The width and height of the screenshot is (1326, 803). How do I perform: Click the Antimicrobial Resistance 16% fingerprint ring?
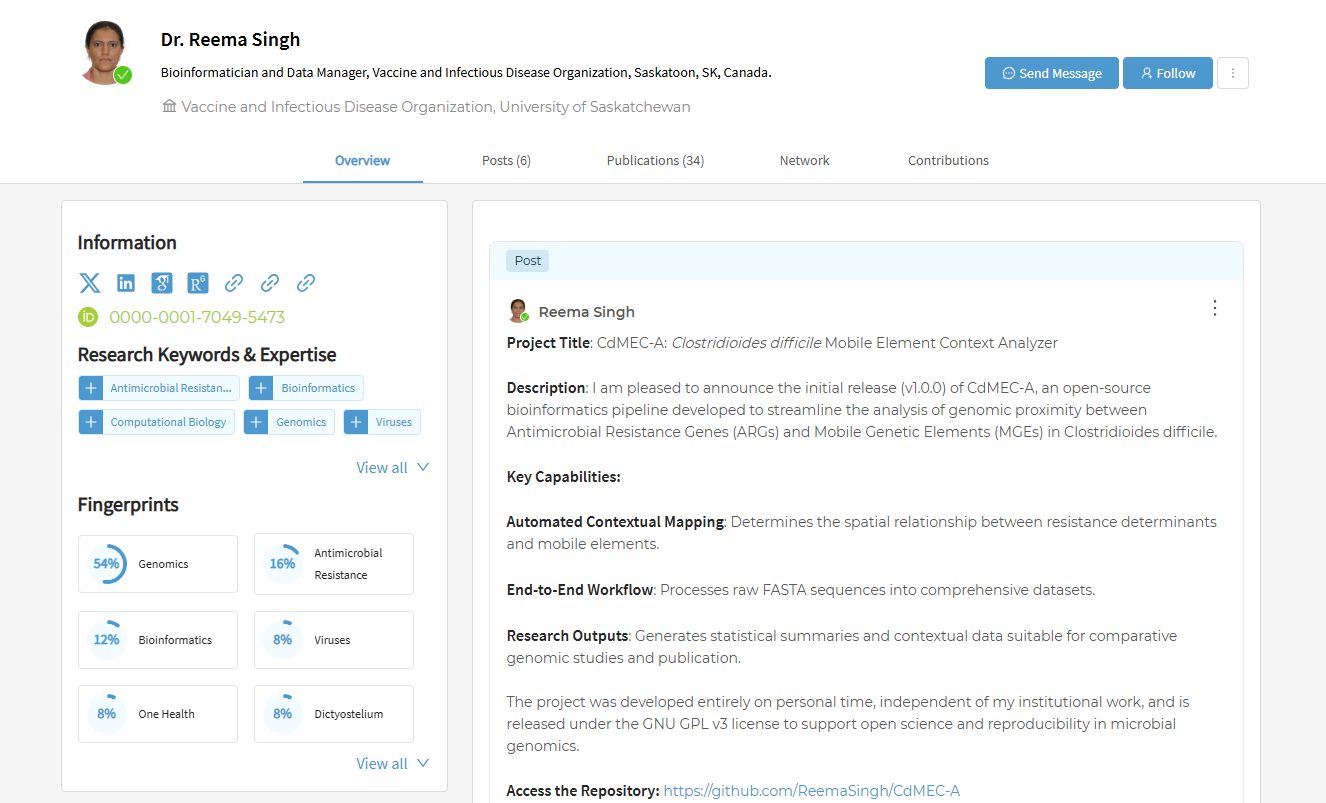coord(282,564)
